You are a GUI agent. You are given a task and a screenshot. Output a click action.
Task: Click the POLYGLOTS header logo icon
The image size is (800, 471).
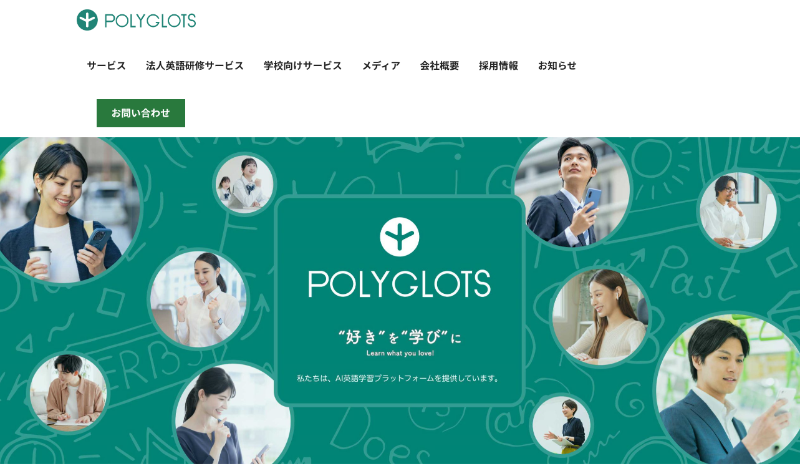pos(87,20)
